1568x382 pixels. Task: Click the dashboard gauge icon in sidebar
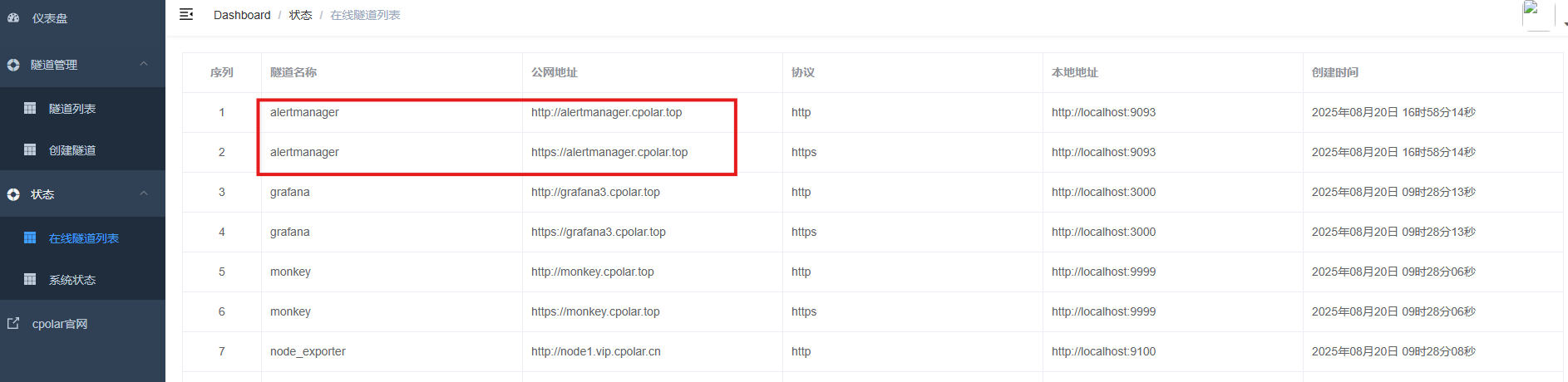(x=13, y=17)
